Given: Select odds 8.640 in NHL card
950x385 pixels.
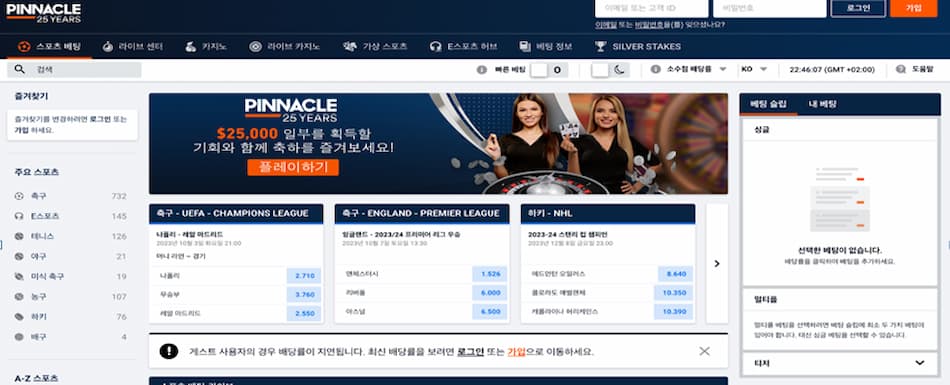Looking at the screenshot, I should click(676, 274).
